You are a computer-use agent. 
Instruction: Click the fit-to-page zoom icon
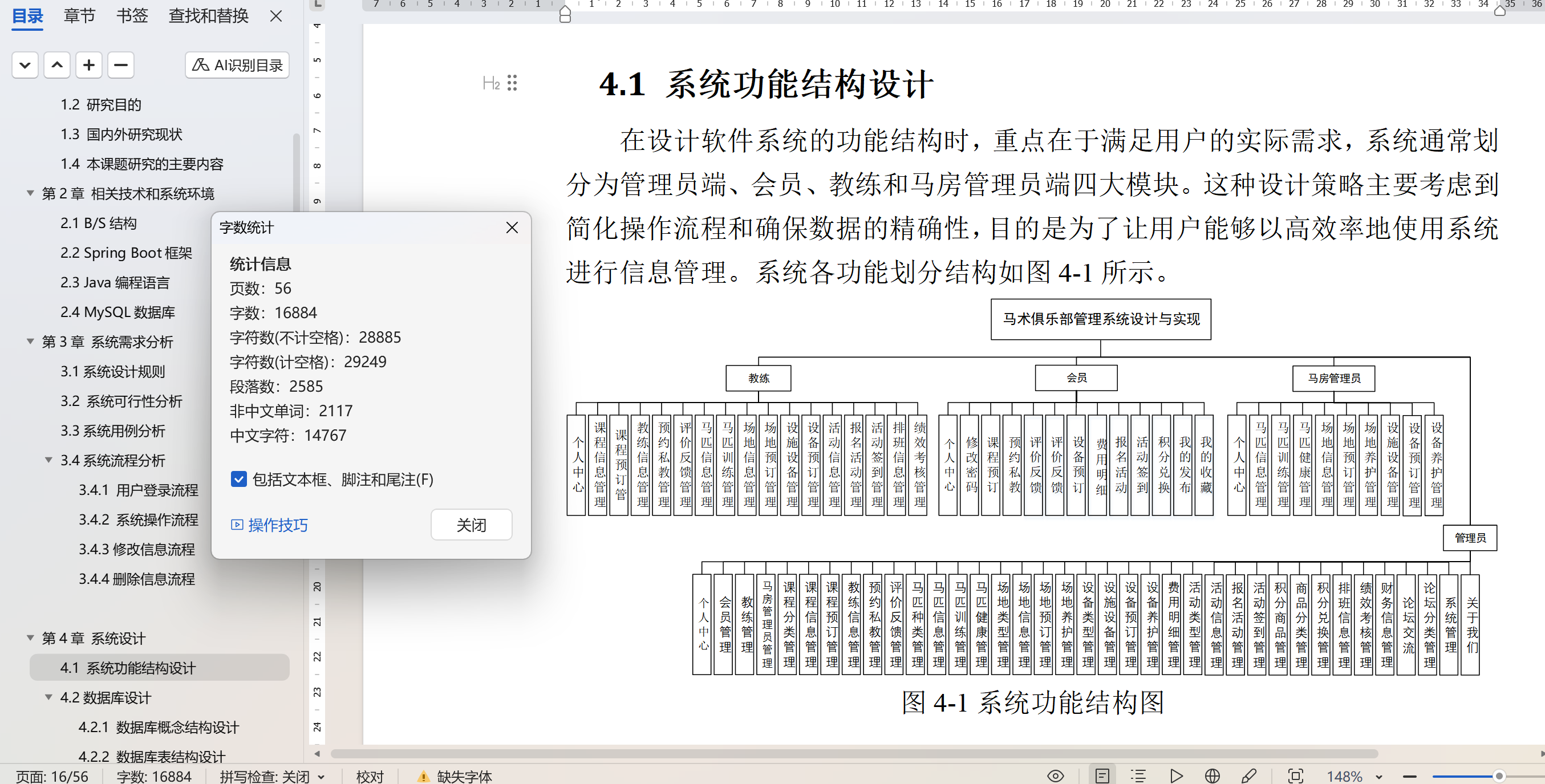click(1296, 775)
